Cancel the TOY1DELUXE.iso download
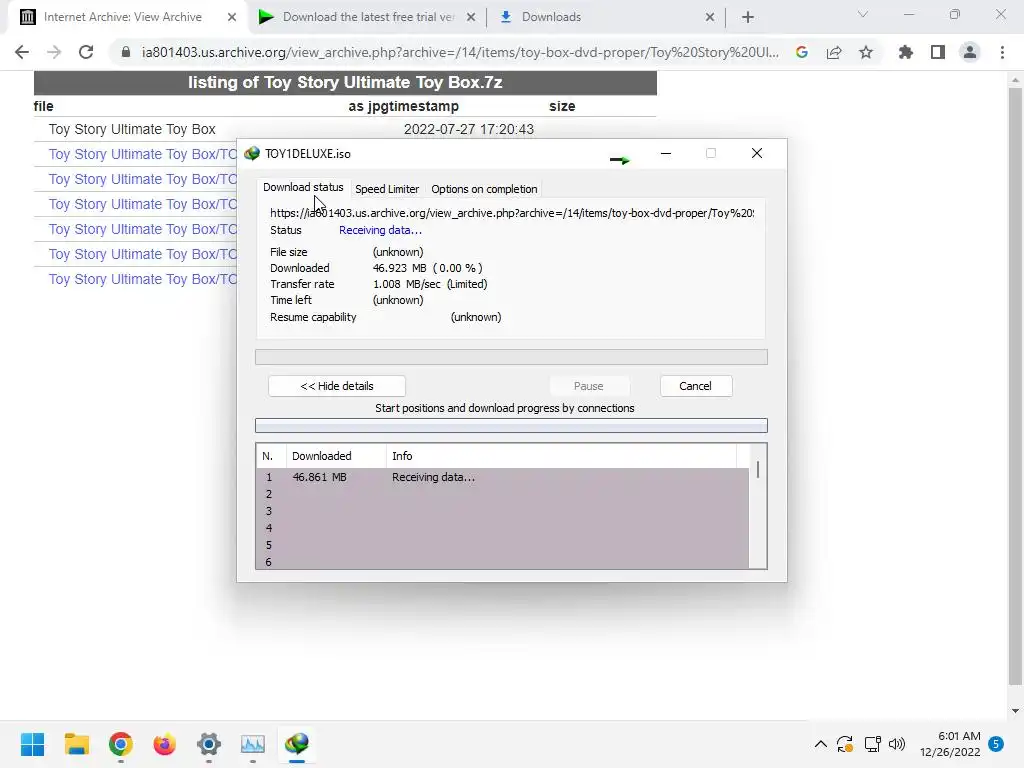The height and width of the screenshot is (768, 1024). tap(696, 386)
